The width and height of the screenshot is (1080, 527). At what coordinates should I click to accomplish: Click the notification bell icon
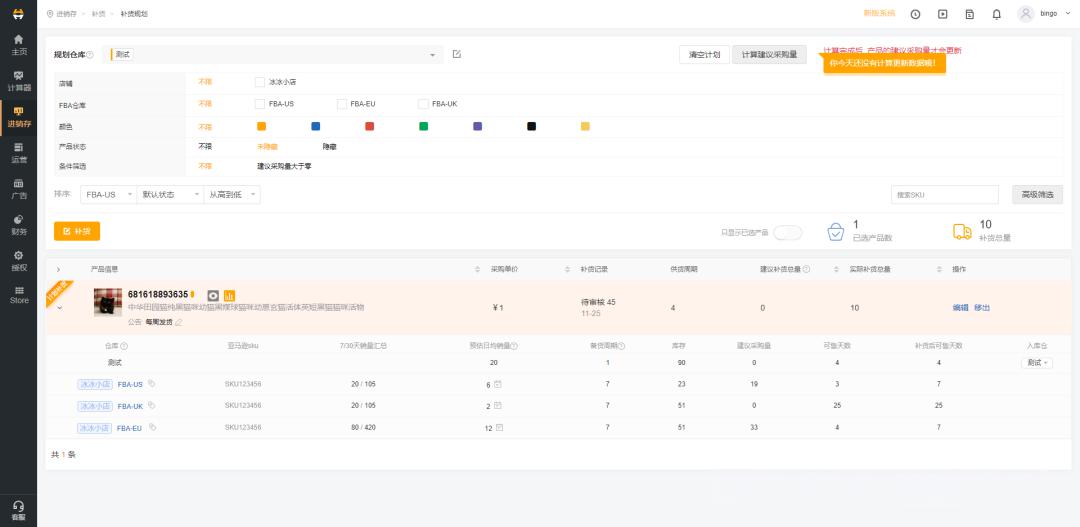coord(996,14)
